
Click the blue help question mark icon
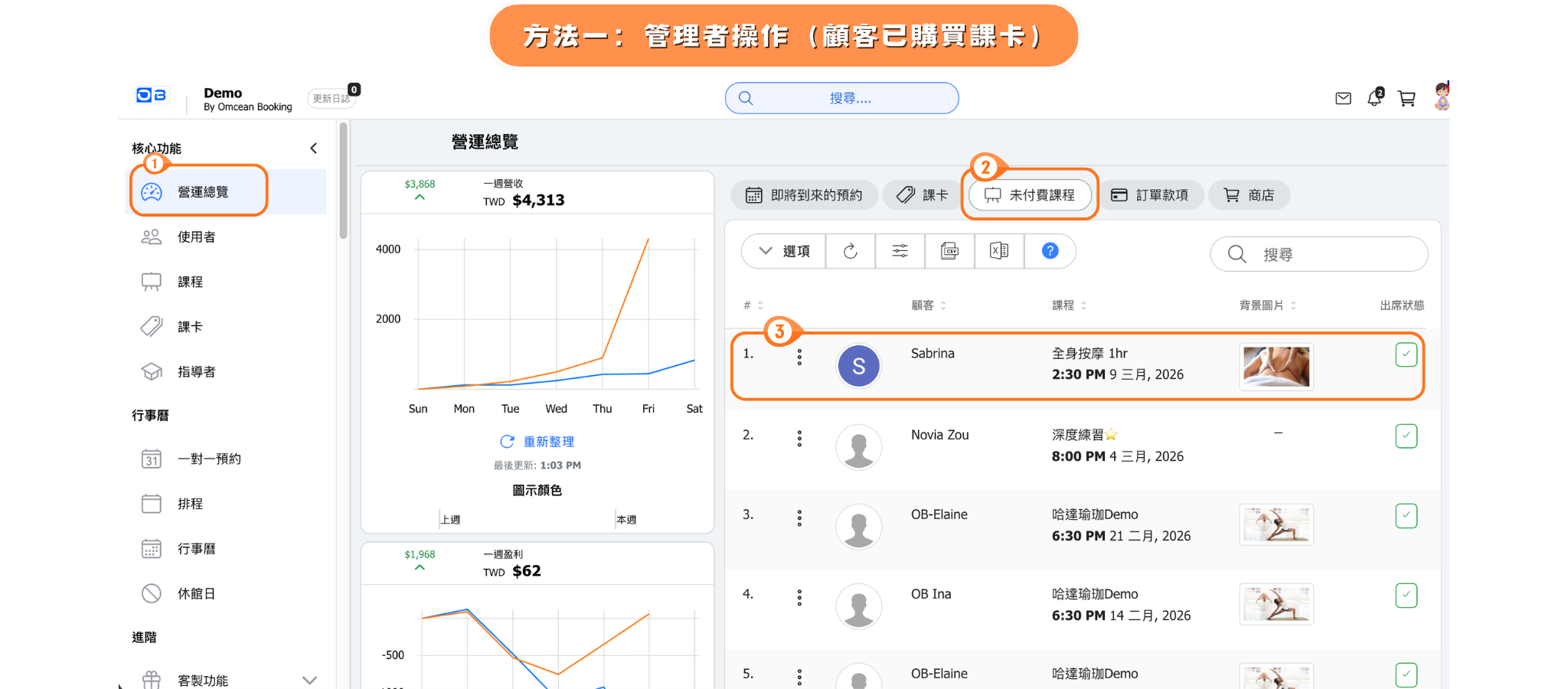point(1050,251)
